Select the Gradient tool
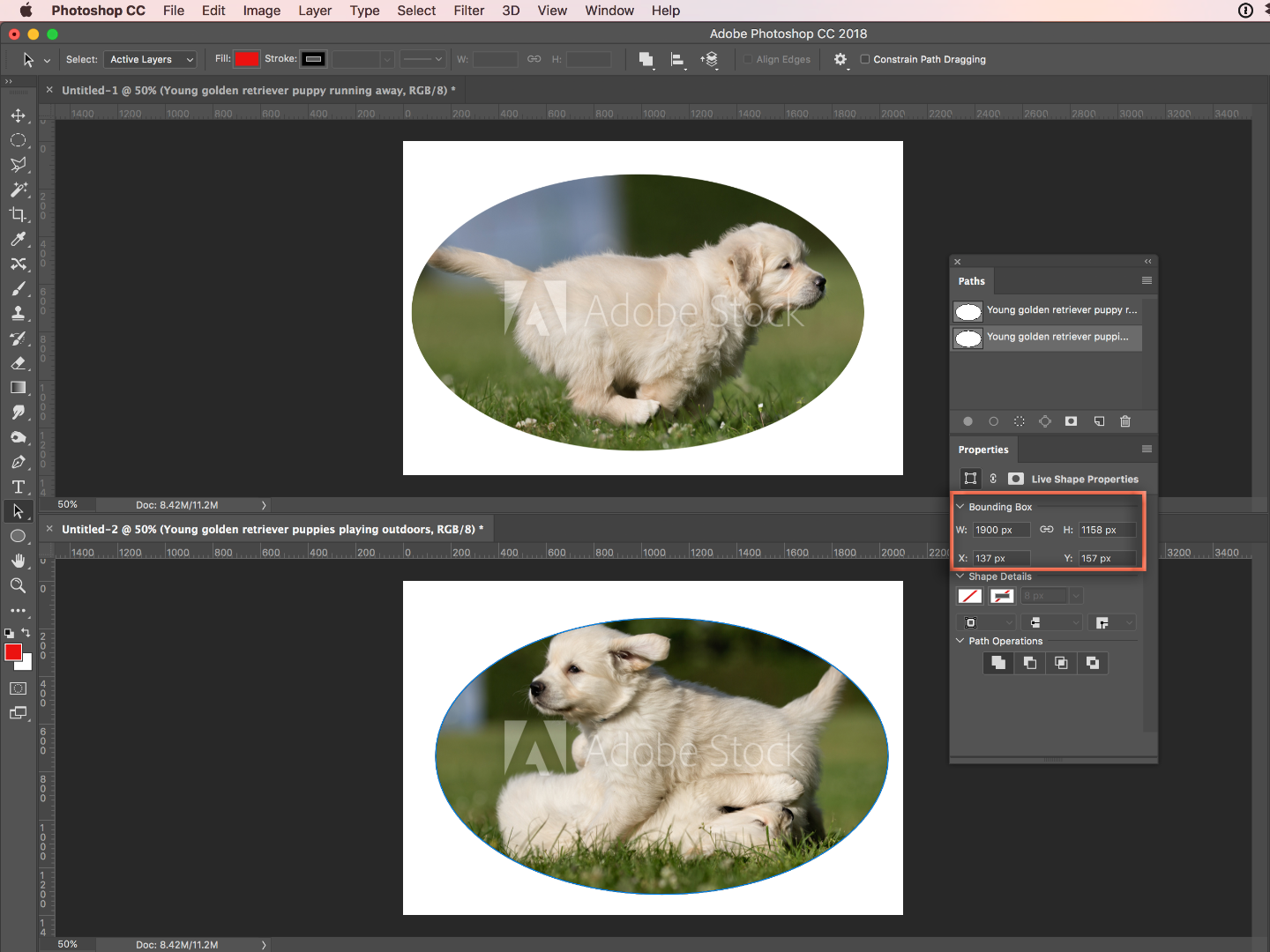Screen dimensions: 1270x952 18,387
